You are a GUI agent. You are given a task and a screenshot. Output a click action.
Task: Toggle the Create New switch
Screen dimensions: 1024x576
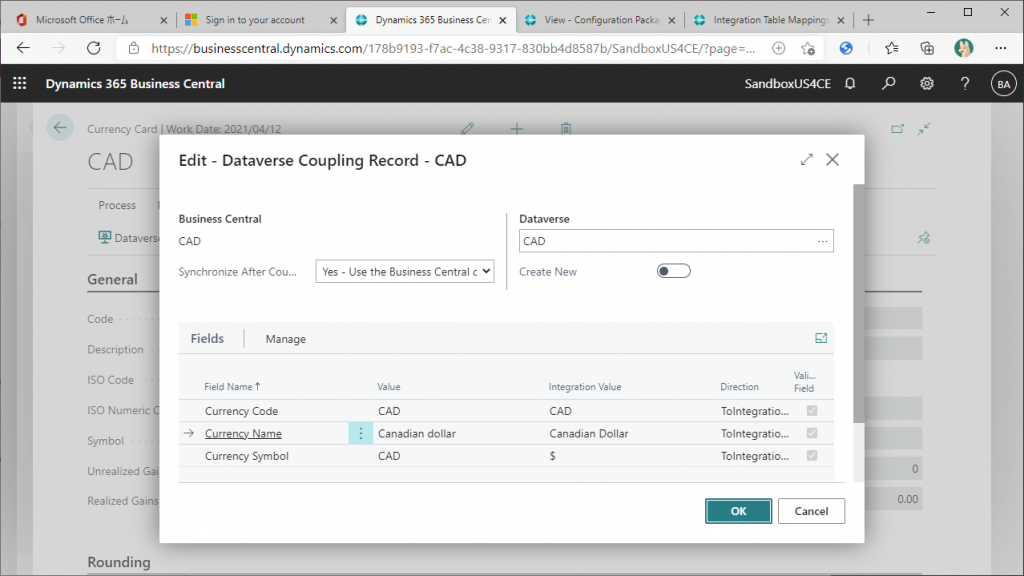pos(673,271)
